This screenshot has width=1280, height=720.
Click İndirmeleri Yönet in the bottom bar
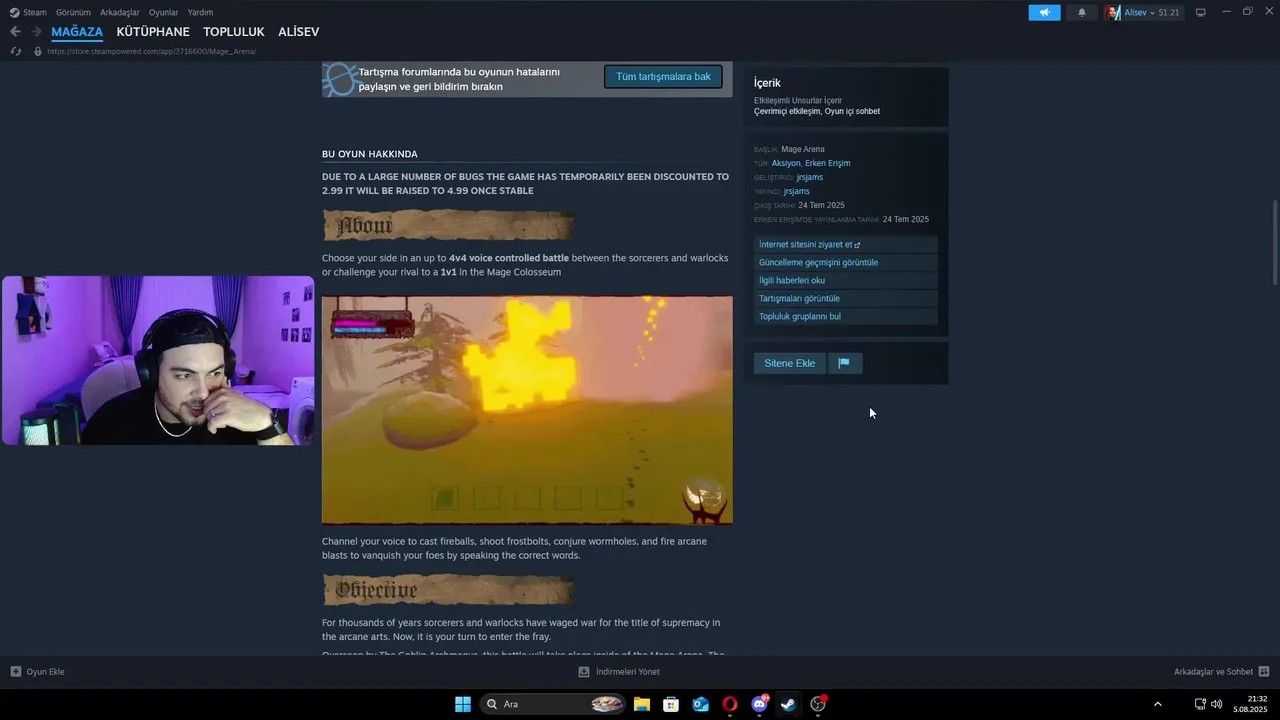click(x=628, y=672)
